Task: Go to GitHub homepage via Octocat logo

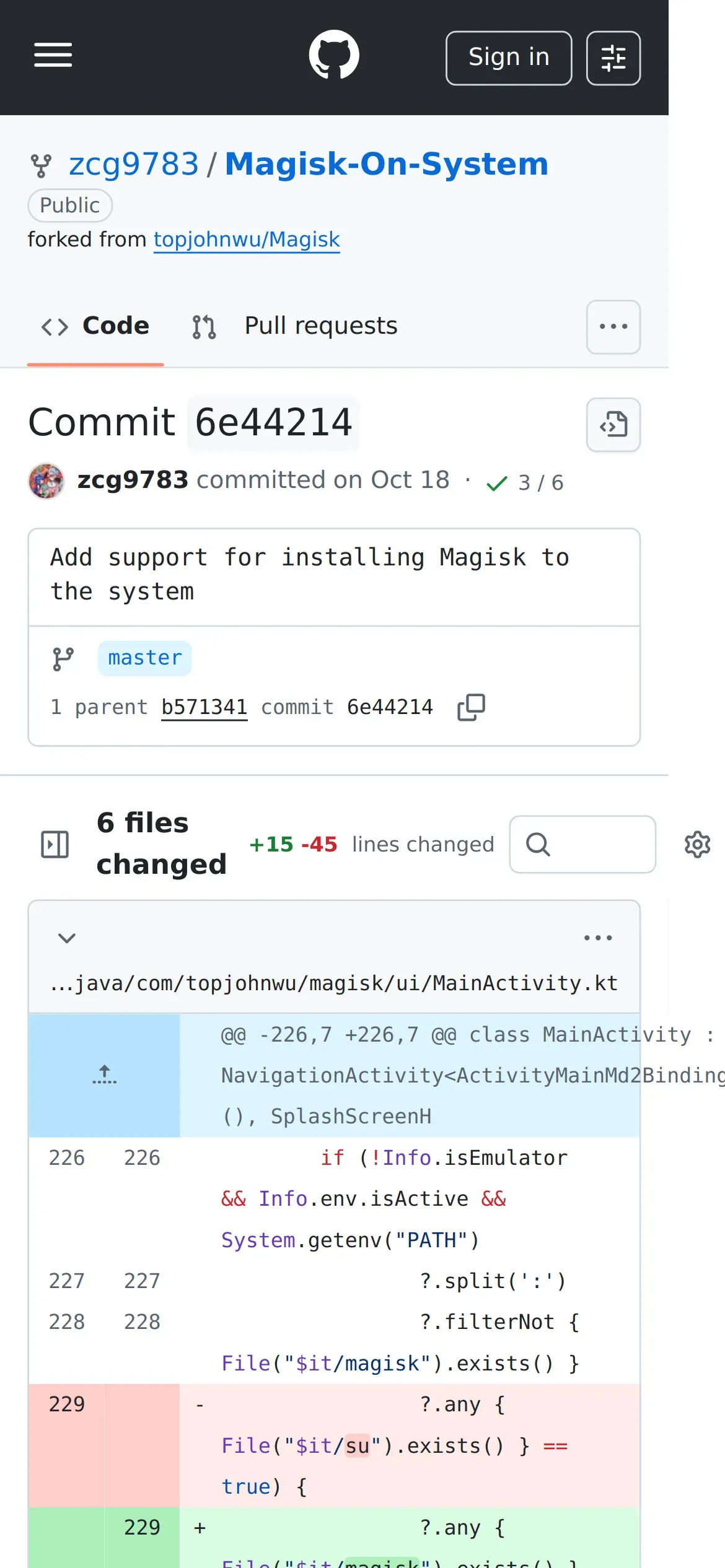Action: coord(334,55)
